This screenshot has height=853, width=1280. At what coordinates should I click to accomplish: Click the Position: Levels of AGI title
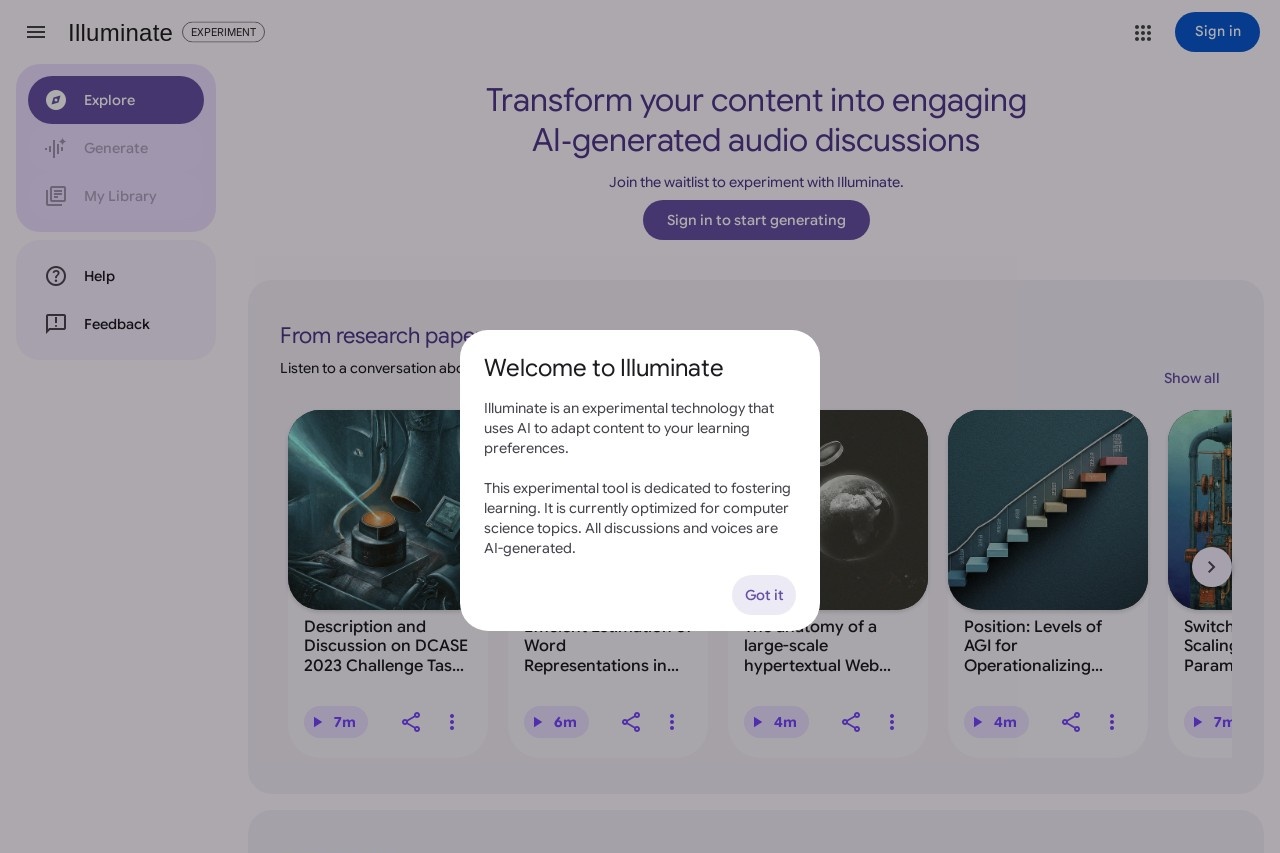(1034, 646)
